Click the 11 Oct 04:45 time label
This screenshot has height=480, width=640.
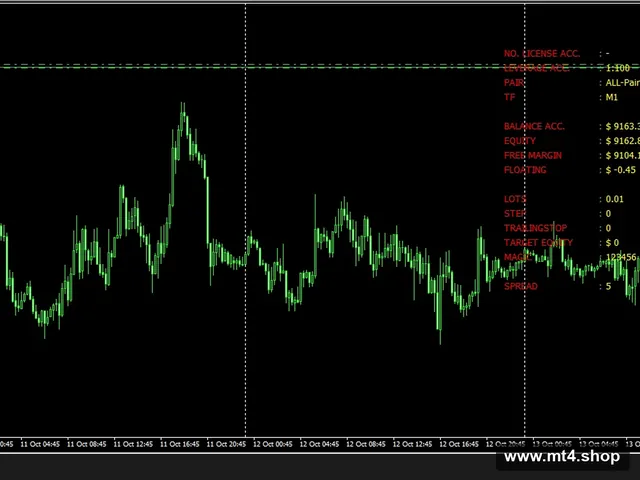pyautogui.click(x=40, y=444)
